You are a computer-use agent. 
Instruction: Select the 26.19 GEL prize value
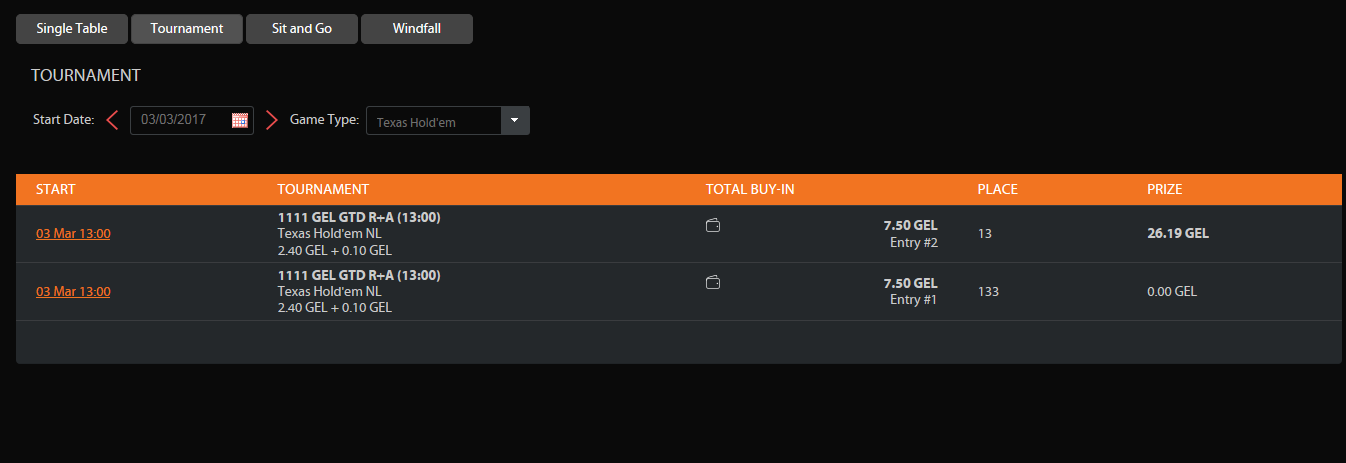1178,234
